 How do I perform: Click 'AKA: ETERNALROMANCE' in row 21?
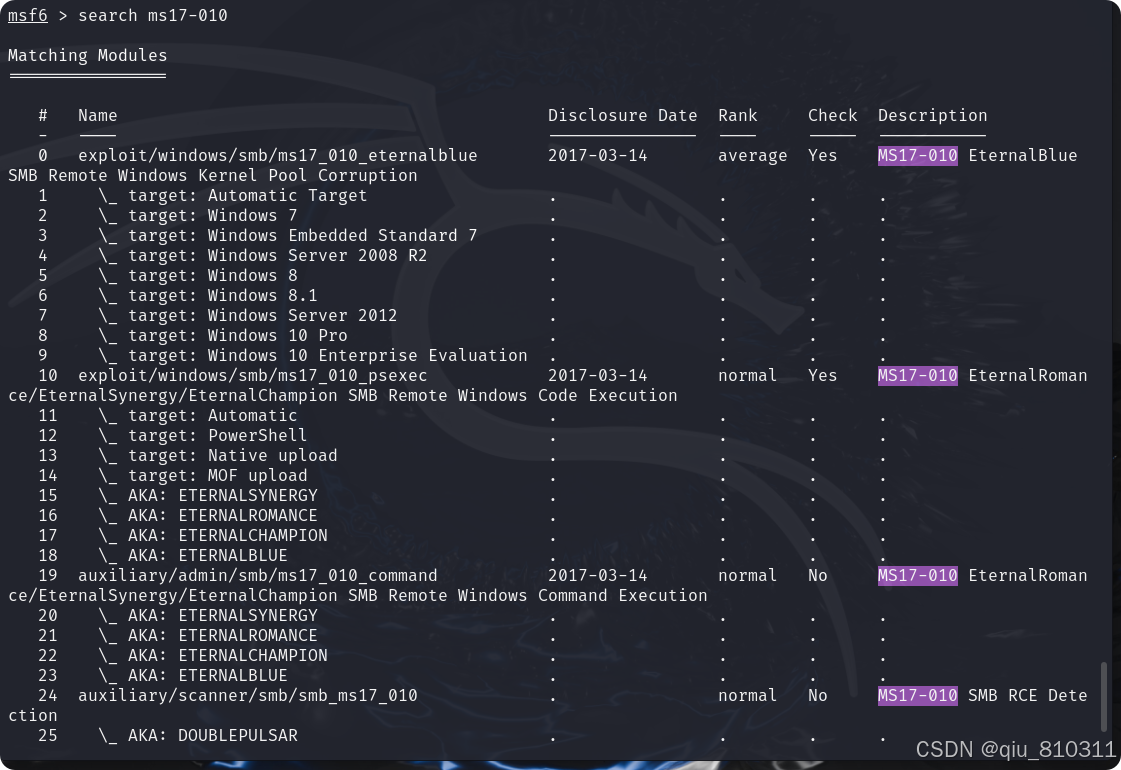pyautogui.click(x=207, y=636)
